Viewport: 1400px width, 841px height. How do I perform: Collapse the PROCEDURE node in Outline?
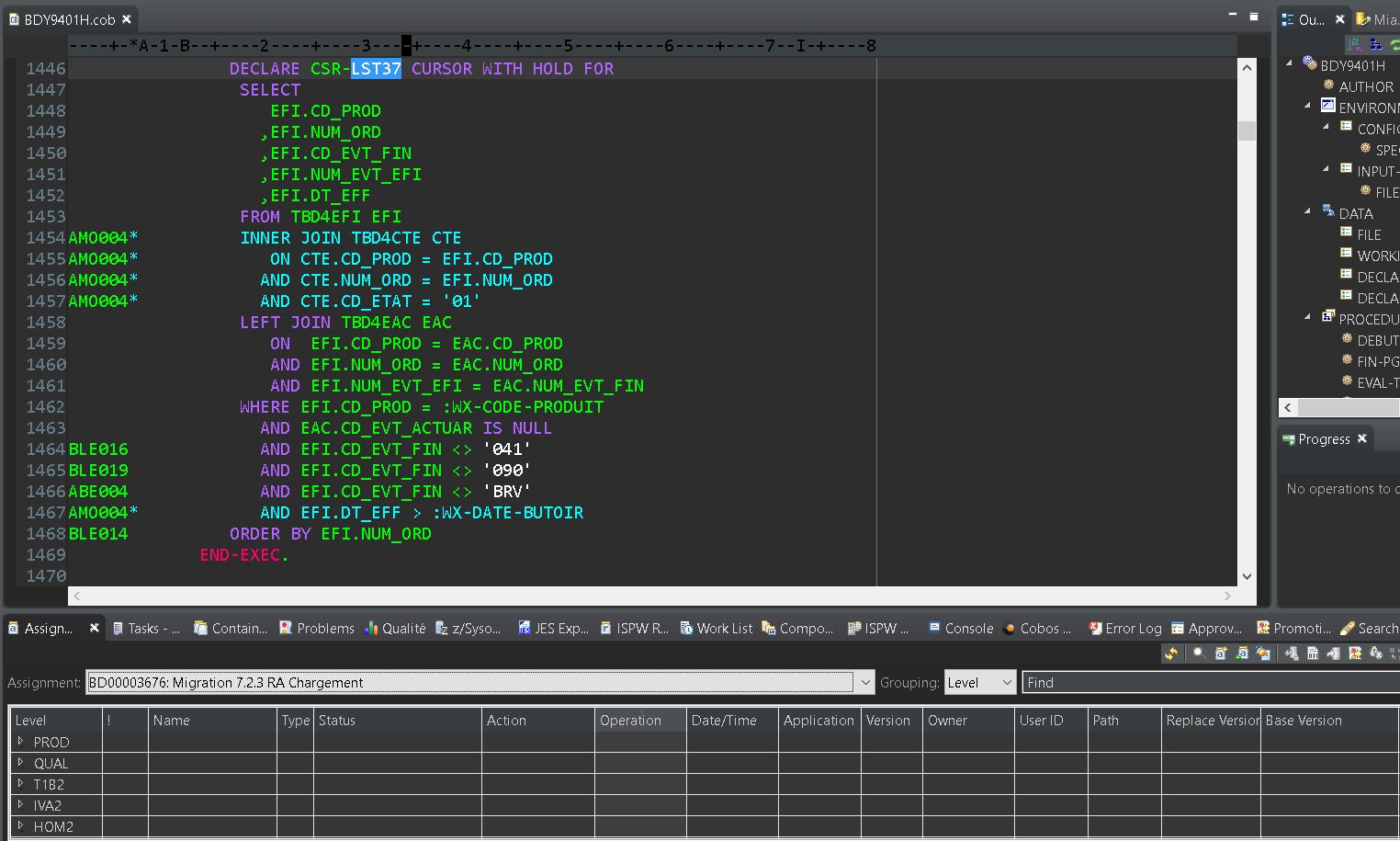[x=1307, y=317]
